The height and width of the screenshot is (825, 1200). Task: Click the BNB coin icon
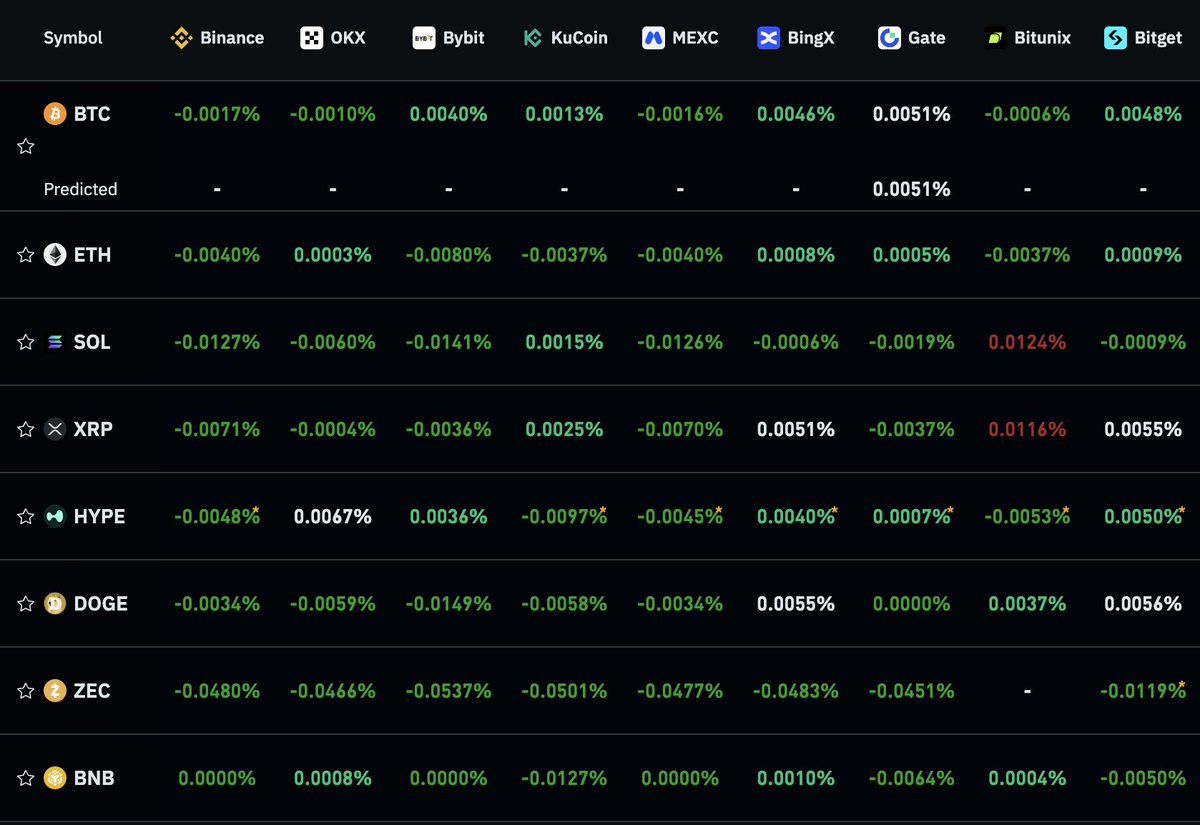pyautogui.click(x=54, y=778)
